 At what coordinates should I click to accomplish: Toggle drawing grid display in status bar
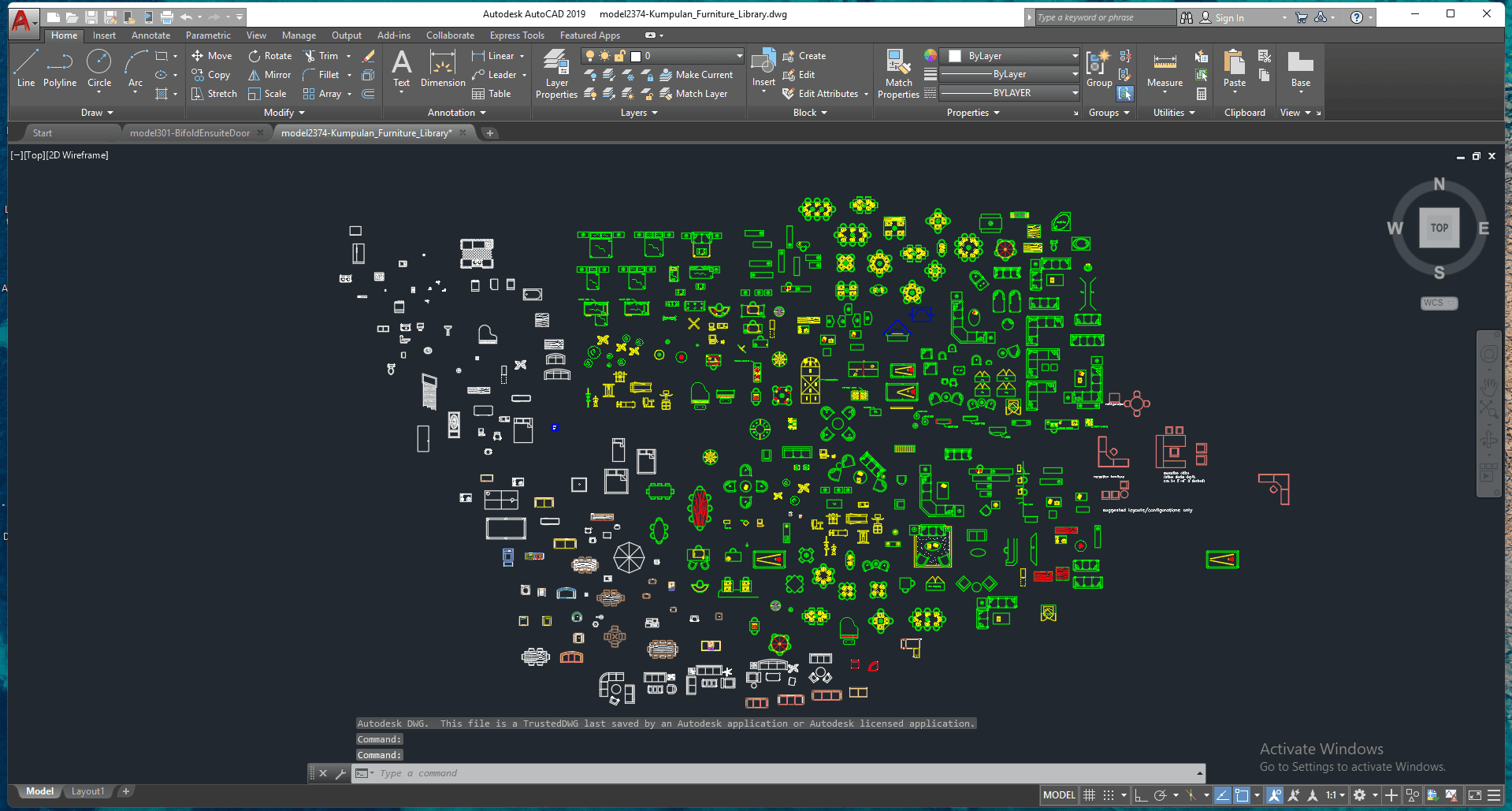1090,795
